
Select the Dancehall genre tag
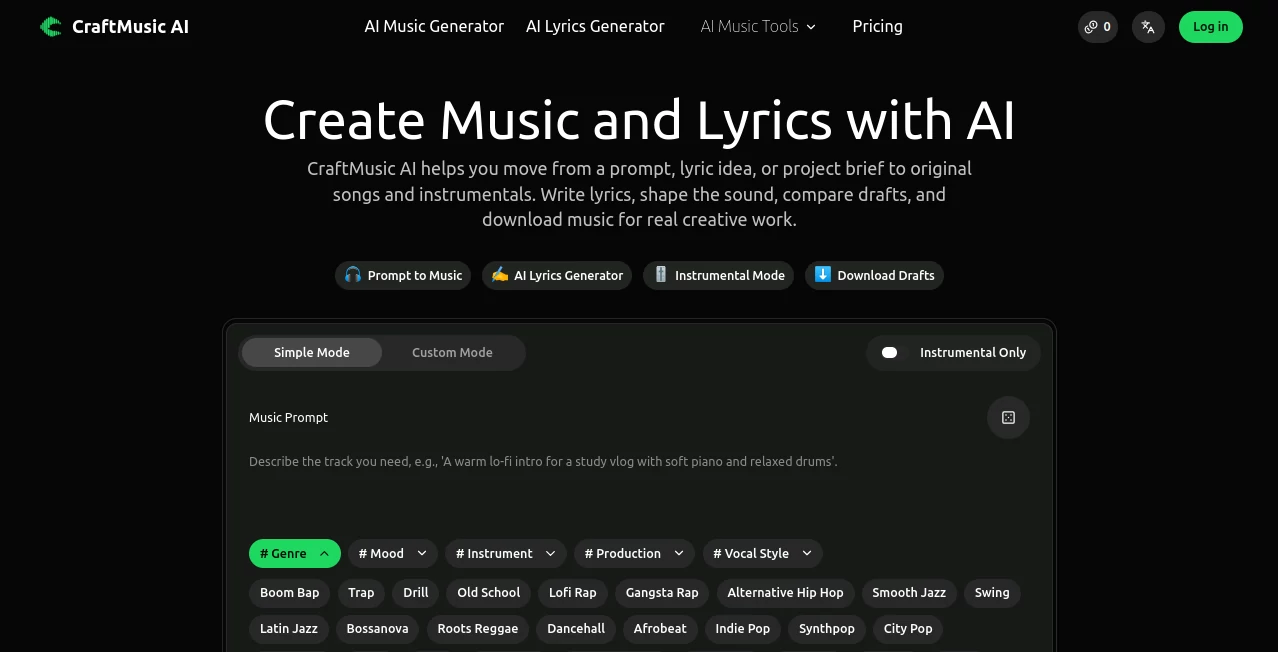[x=576, y=629]
